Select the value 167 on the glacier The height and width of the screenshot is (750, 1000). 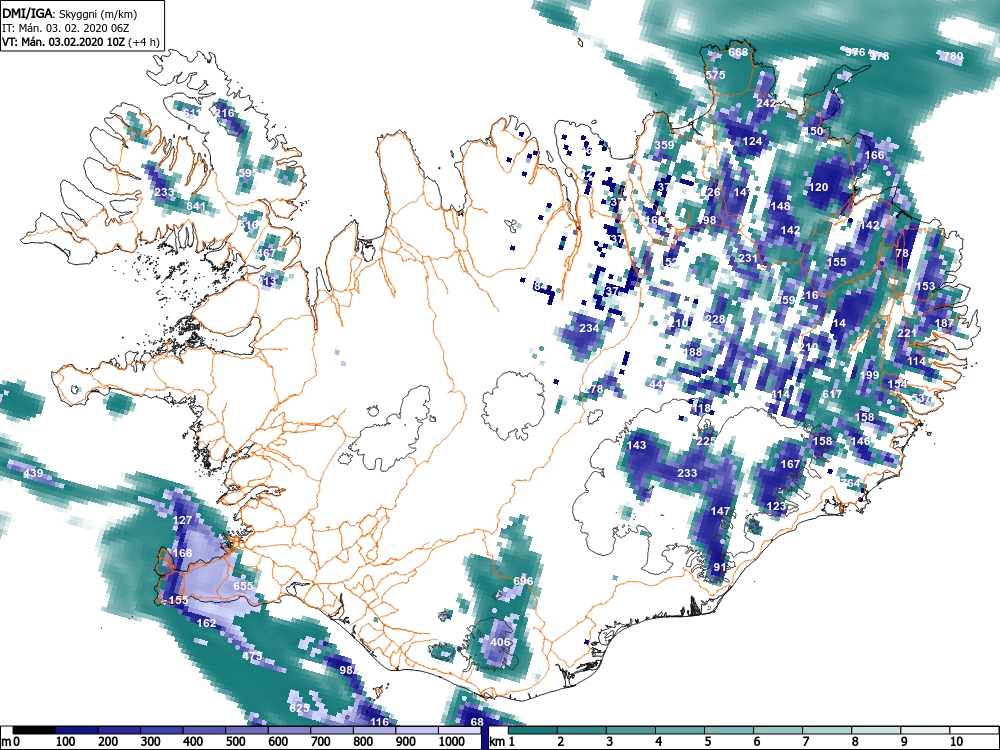tap(790, 464)
